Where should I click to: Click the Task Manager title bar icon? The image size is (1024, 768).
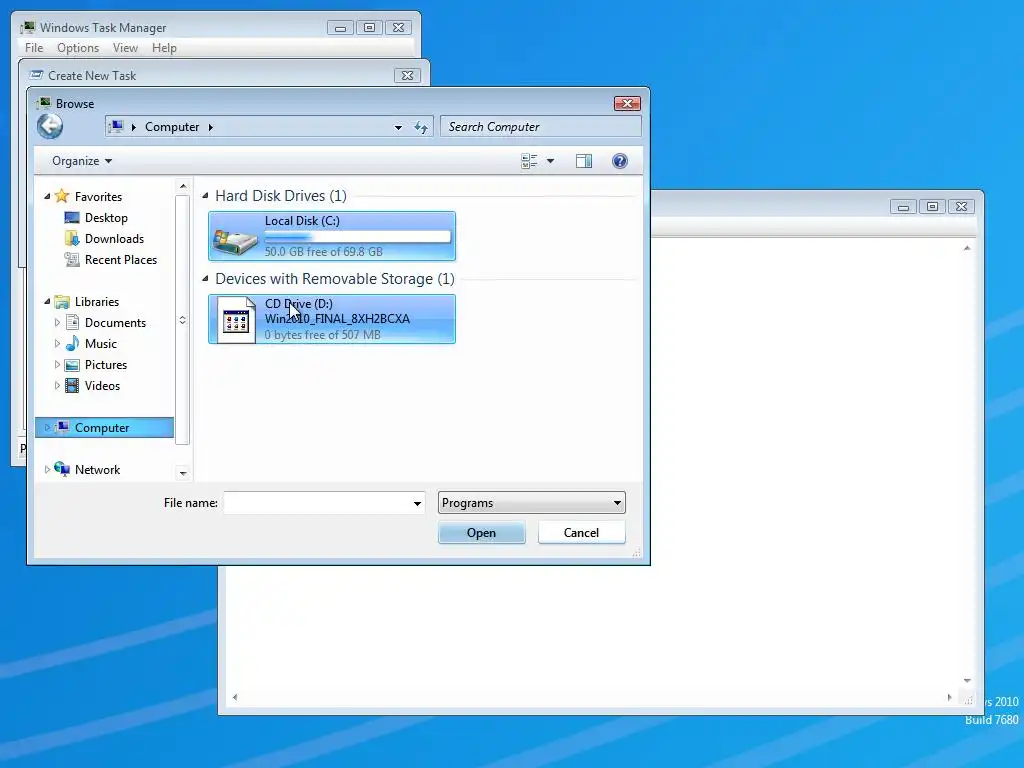pyautogui.click(x=27, y=27)
